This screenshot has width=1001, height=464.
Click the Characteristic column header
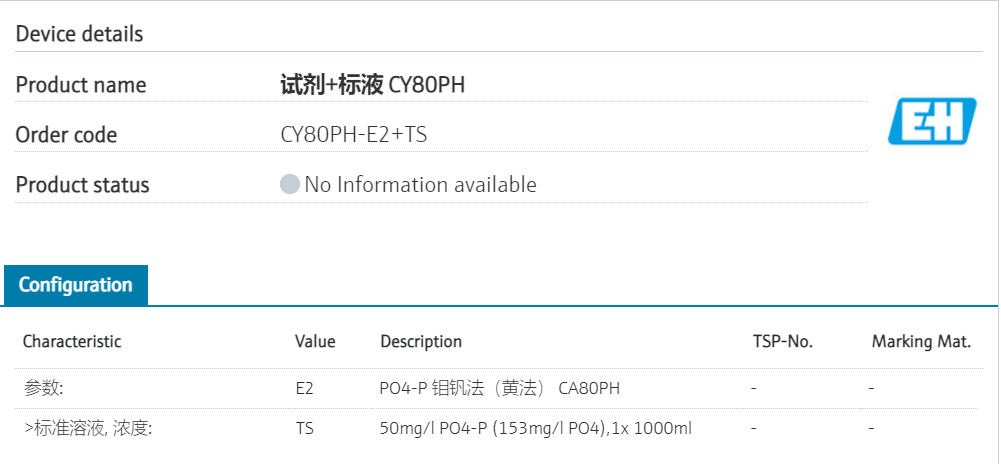pyautogui.click(x=72, y=341)
